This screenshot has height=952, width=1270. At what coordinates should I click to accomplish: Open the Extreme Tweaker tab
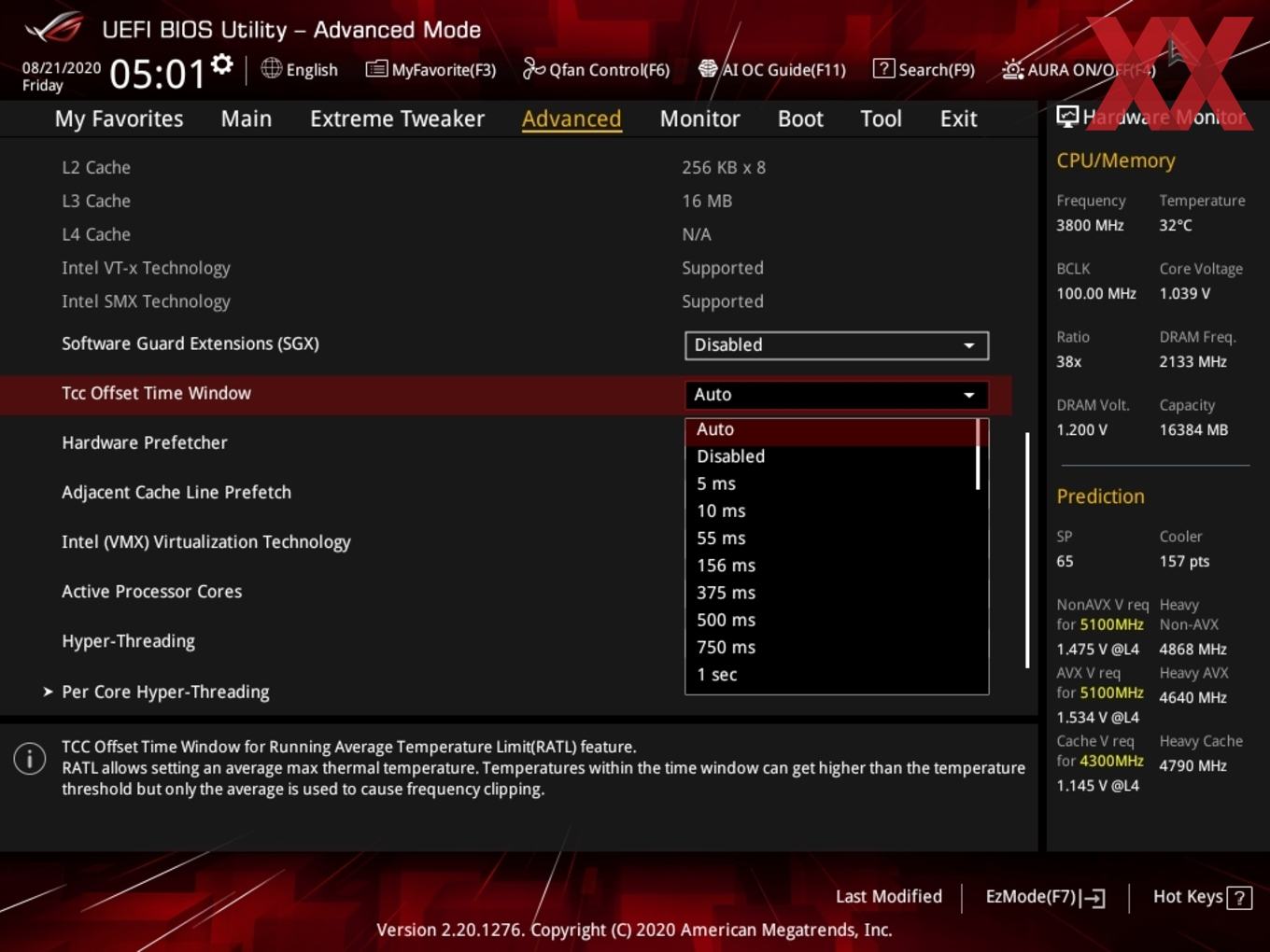pyautogui.click(x=397, y=119)
